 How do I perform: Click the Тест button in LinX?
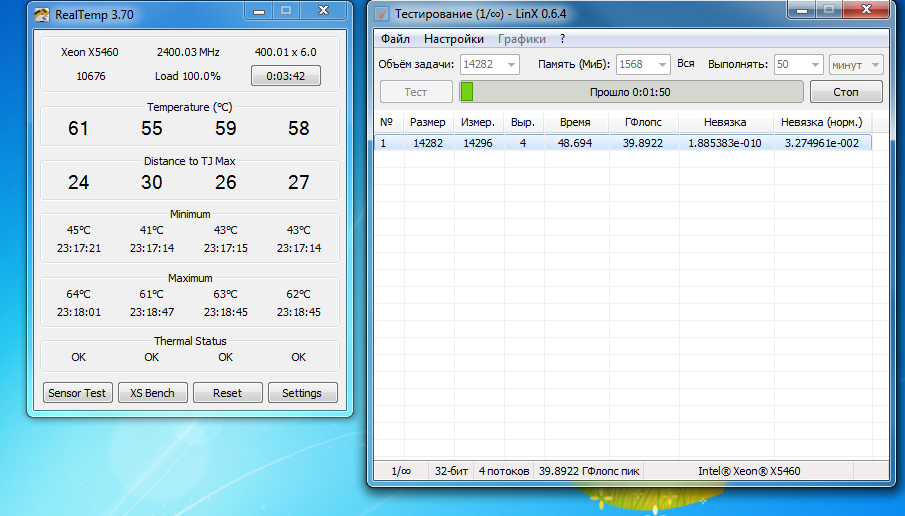tap(416, 92)
